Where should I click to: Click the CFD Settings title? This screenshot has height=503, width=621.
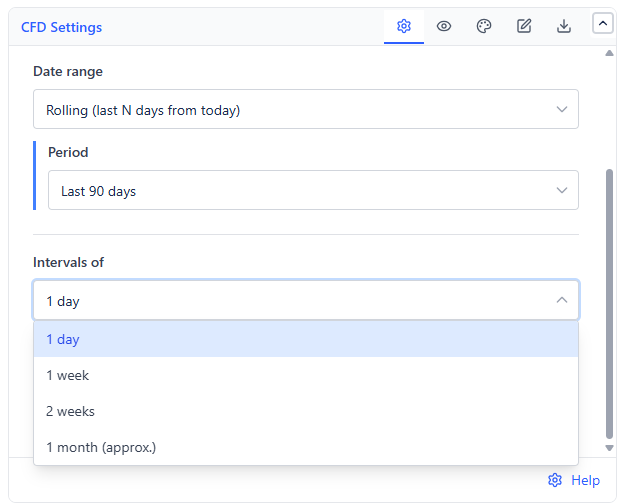click(x=61, y=27)
